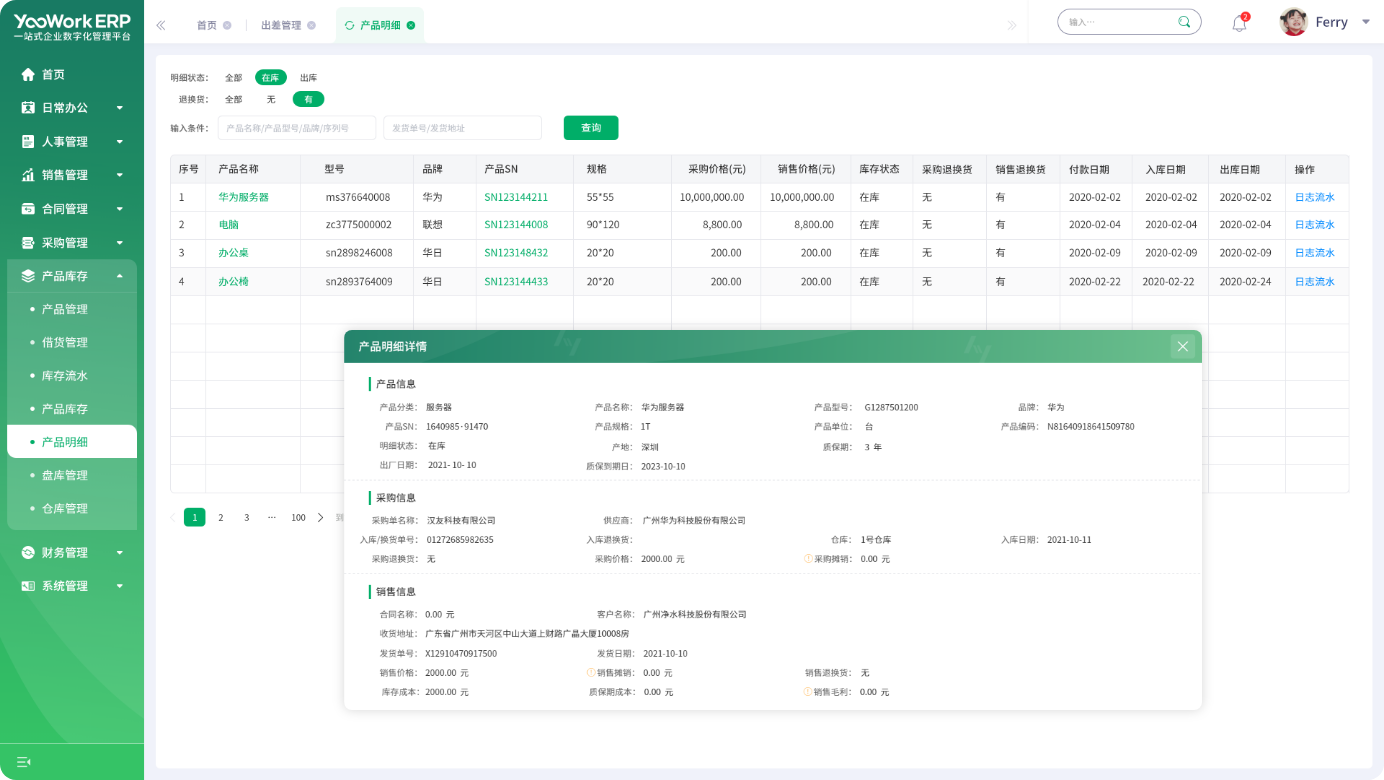Click the home icon in sidebar
This screenshot has height=780, width=1384.
point(28,74)
